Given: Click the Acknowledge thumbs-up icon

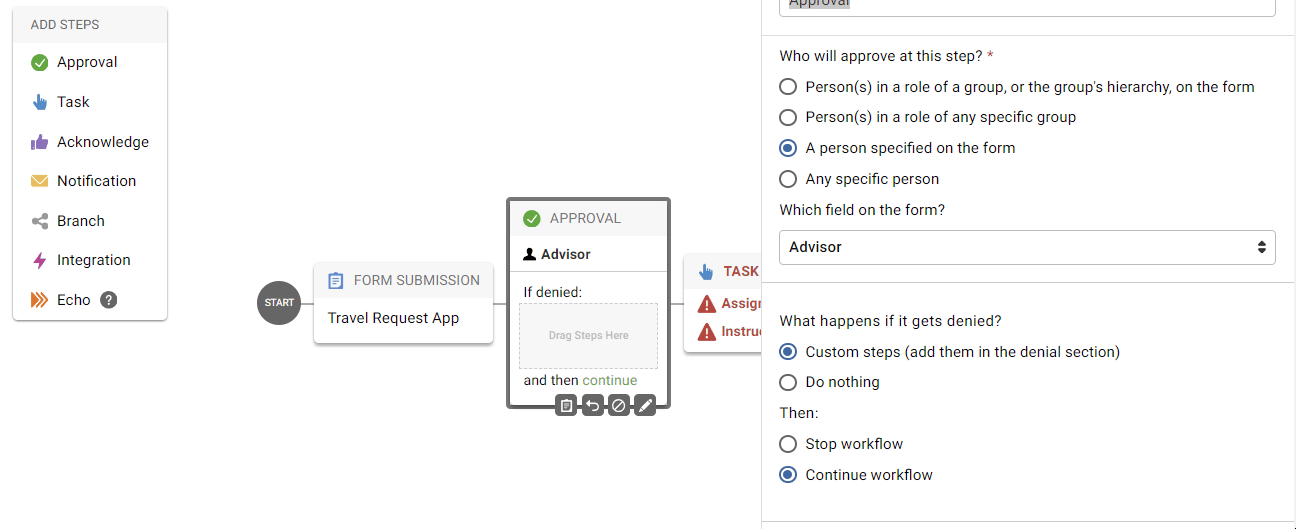Looking at the screenshot, I should (40, 142).
